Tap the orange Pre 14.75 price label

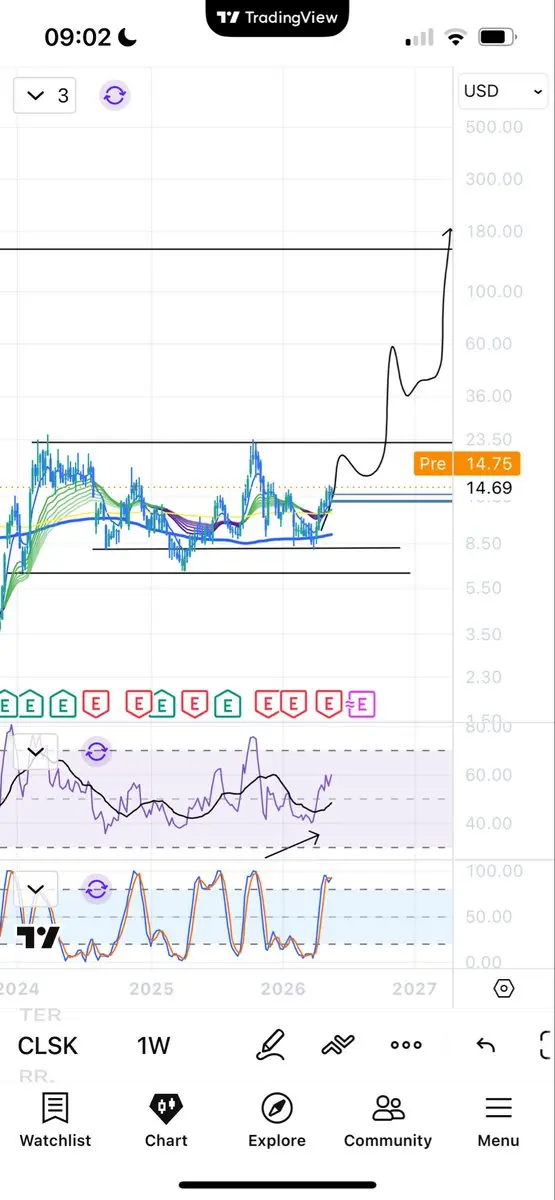(x=469, y=464)
